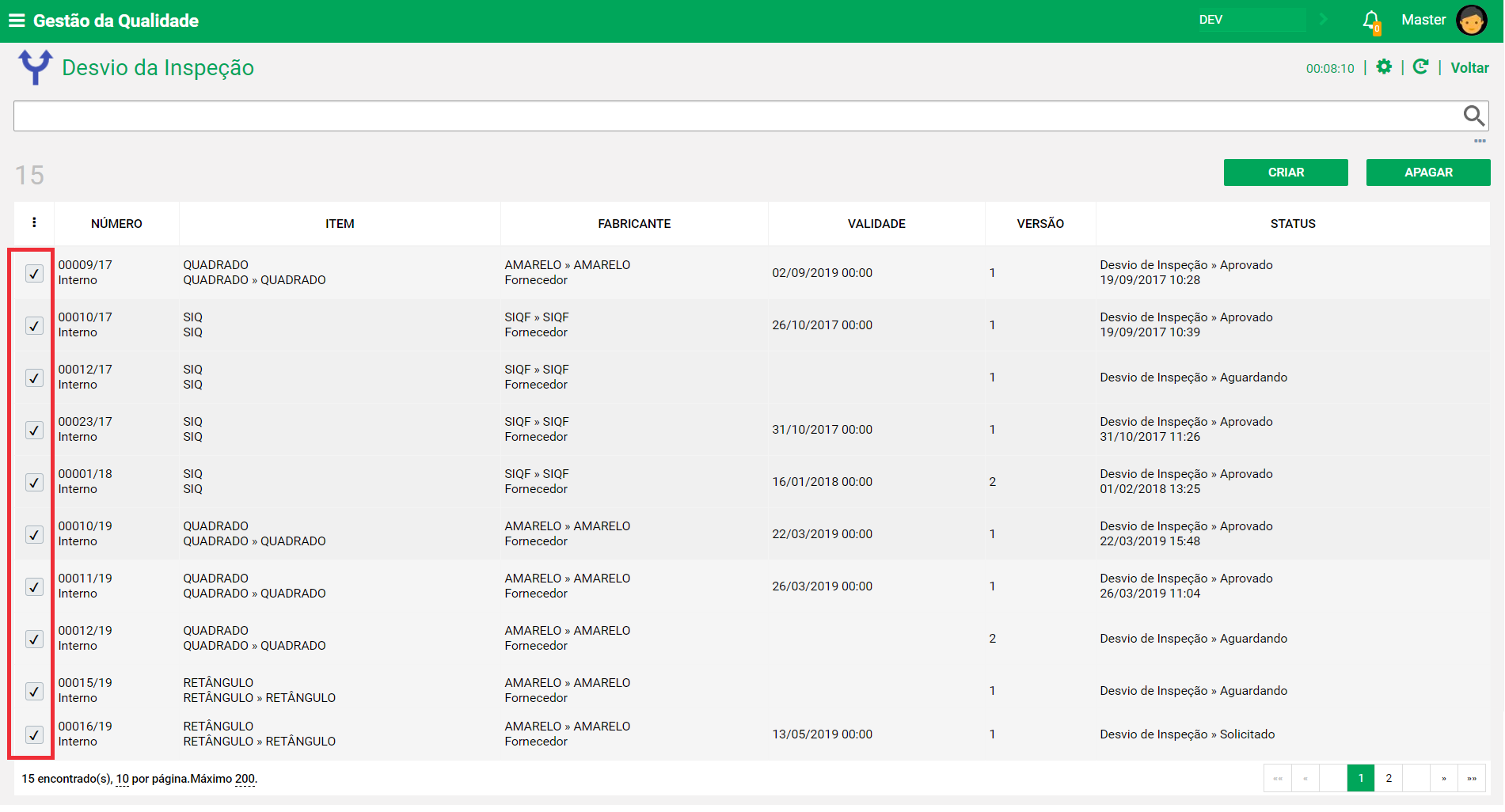Select page 1 in pagination
The height and width of the screenshot is (812, 1505).
1361,778
